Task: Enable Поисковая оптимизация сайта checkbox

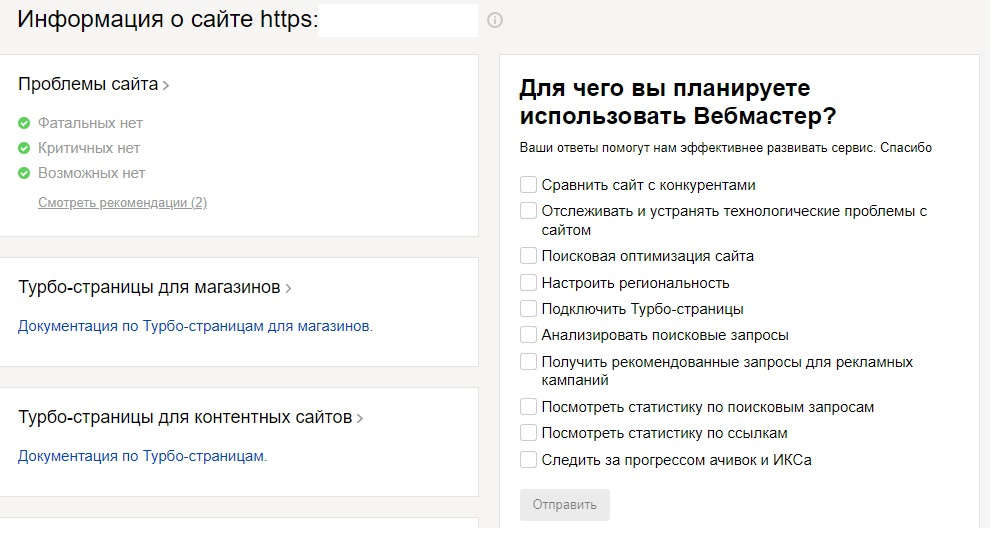Action: point(528,256)
